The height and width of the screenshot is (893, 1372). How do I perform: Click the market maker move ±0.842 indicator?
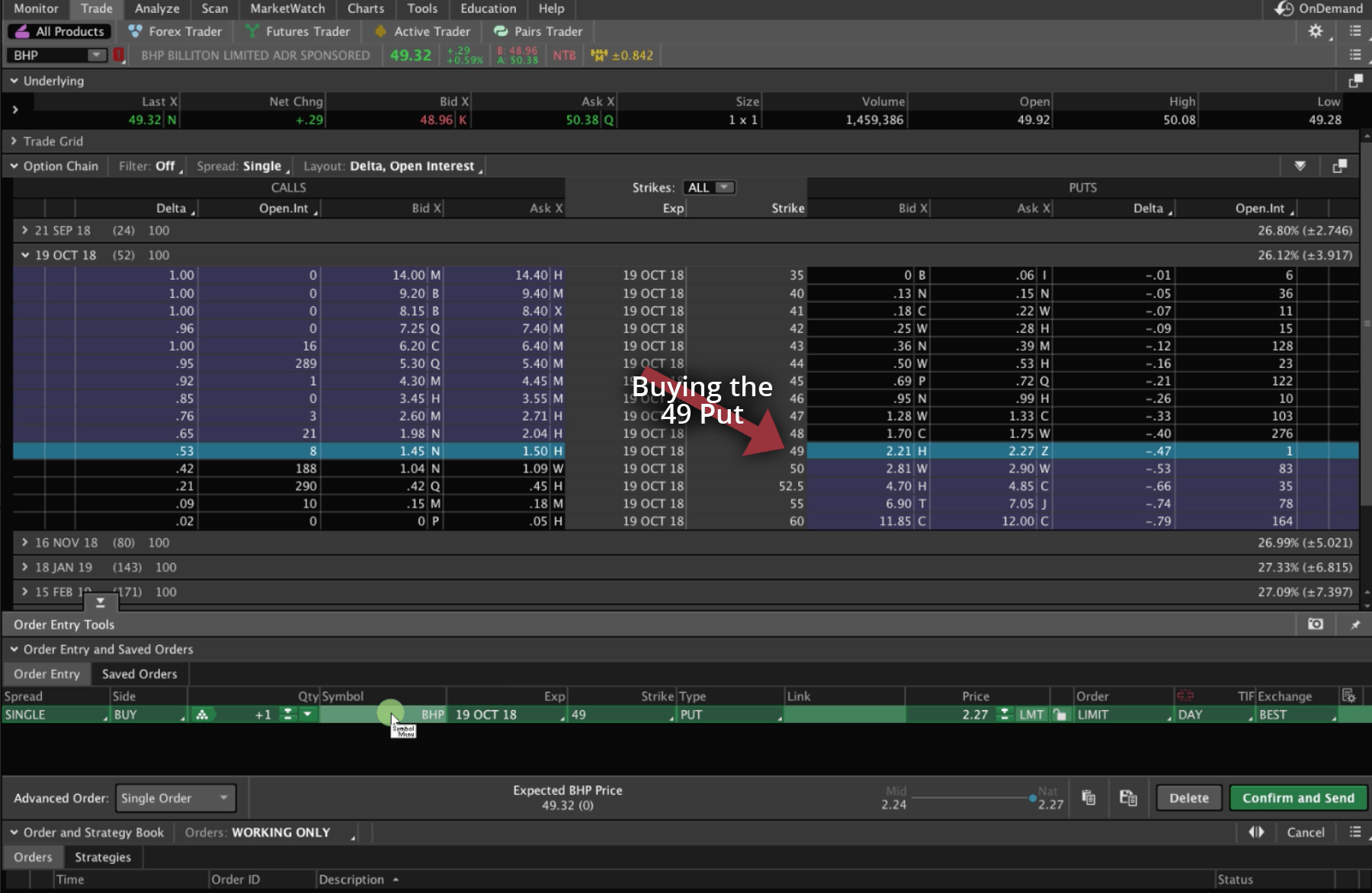coord(622,55)
